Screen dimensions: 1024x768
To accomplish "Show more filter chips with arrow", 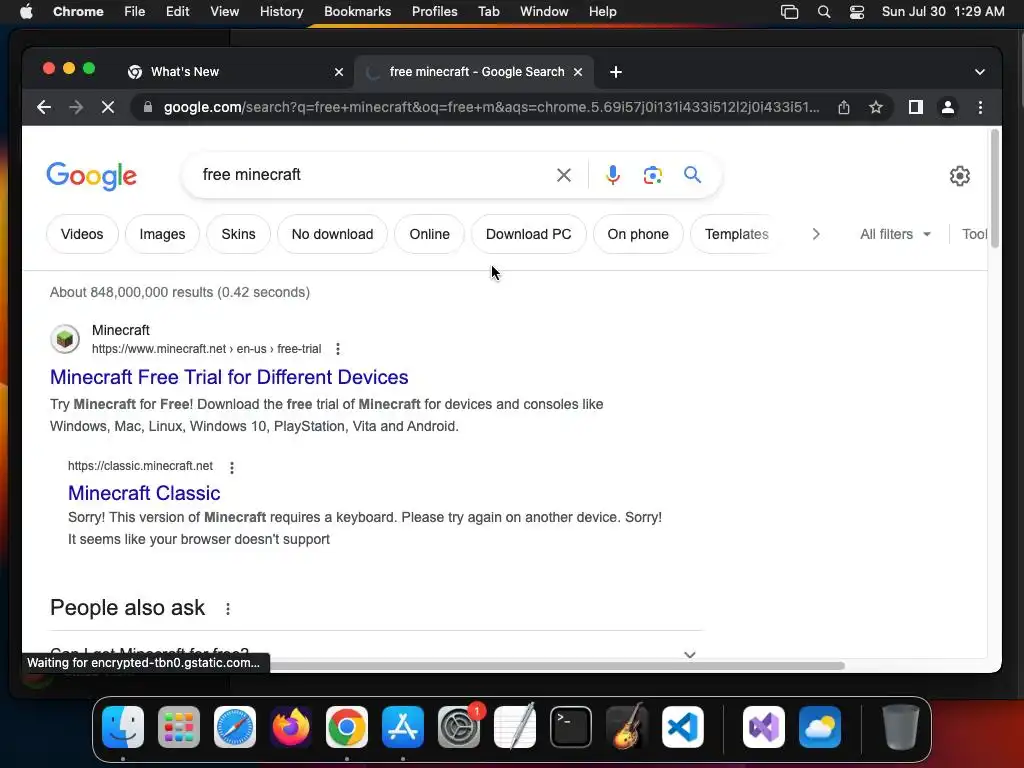I will [x=816, y=234].
